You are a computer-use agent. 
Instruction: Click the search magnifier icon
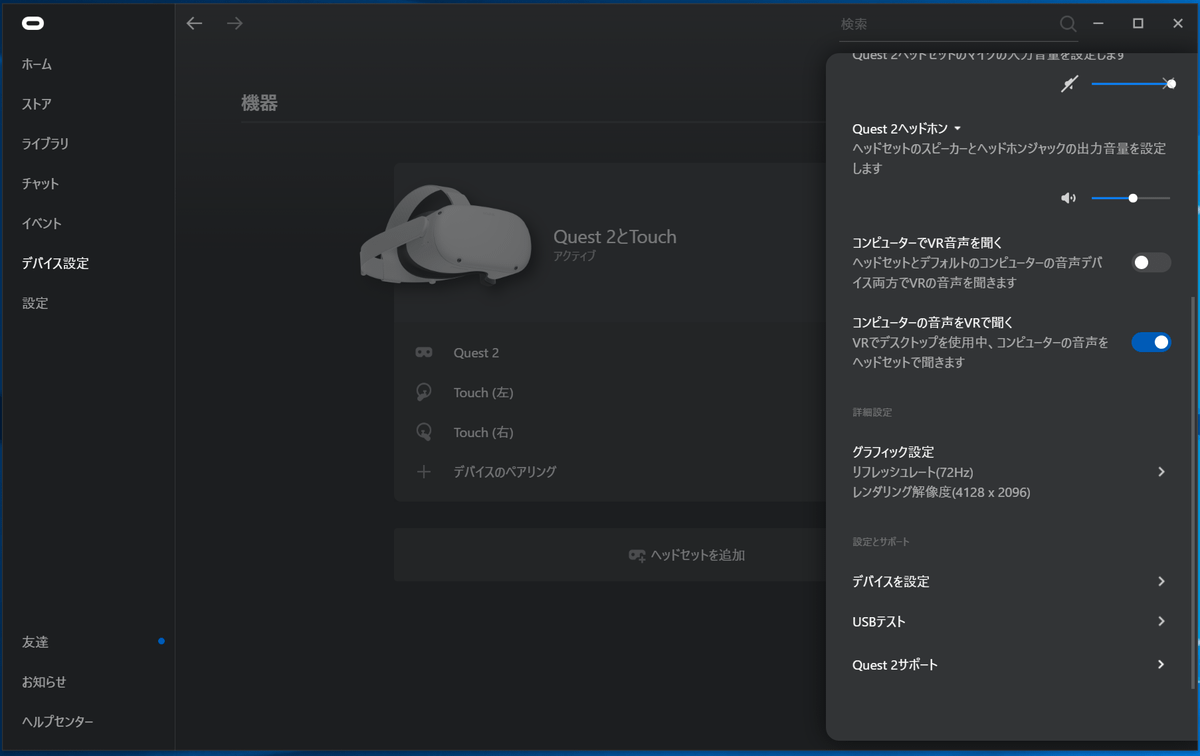1068,24
